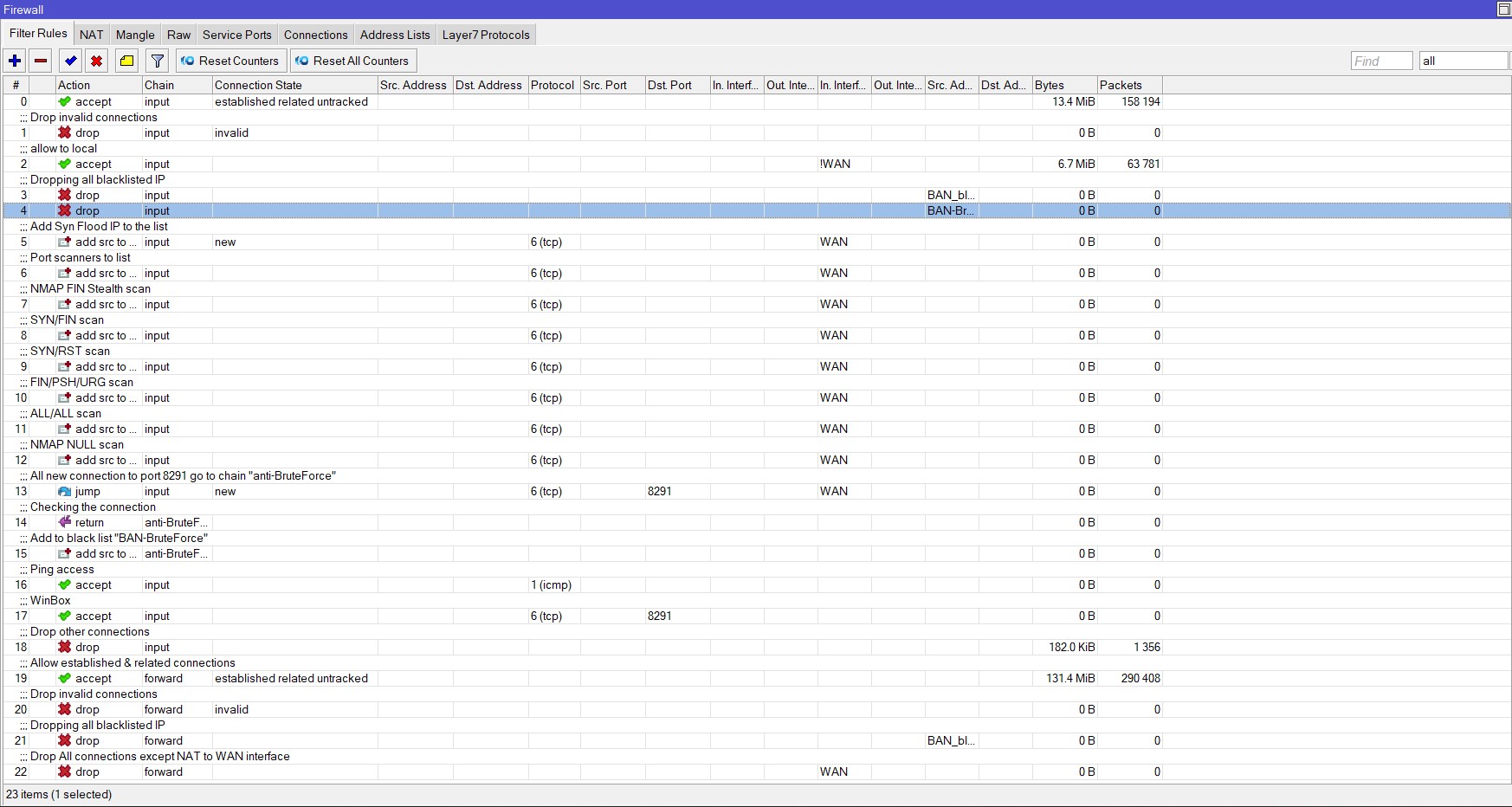
Task: Click the return action icon in rule 14
Action: (64, 523)
